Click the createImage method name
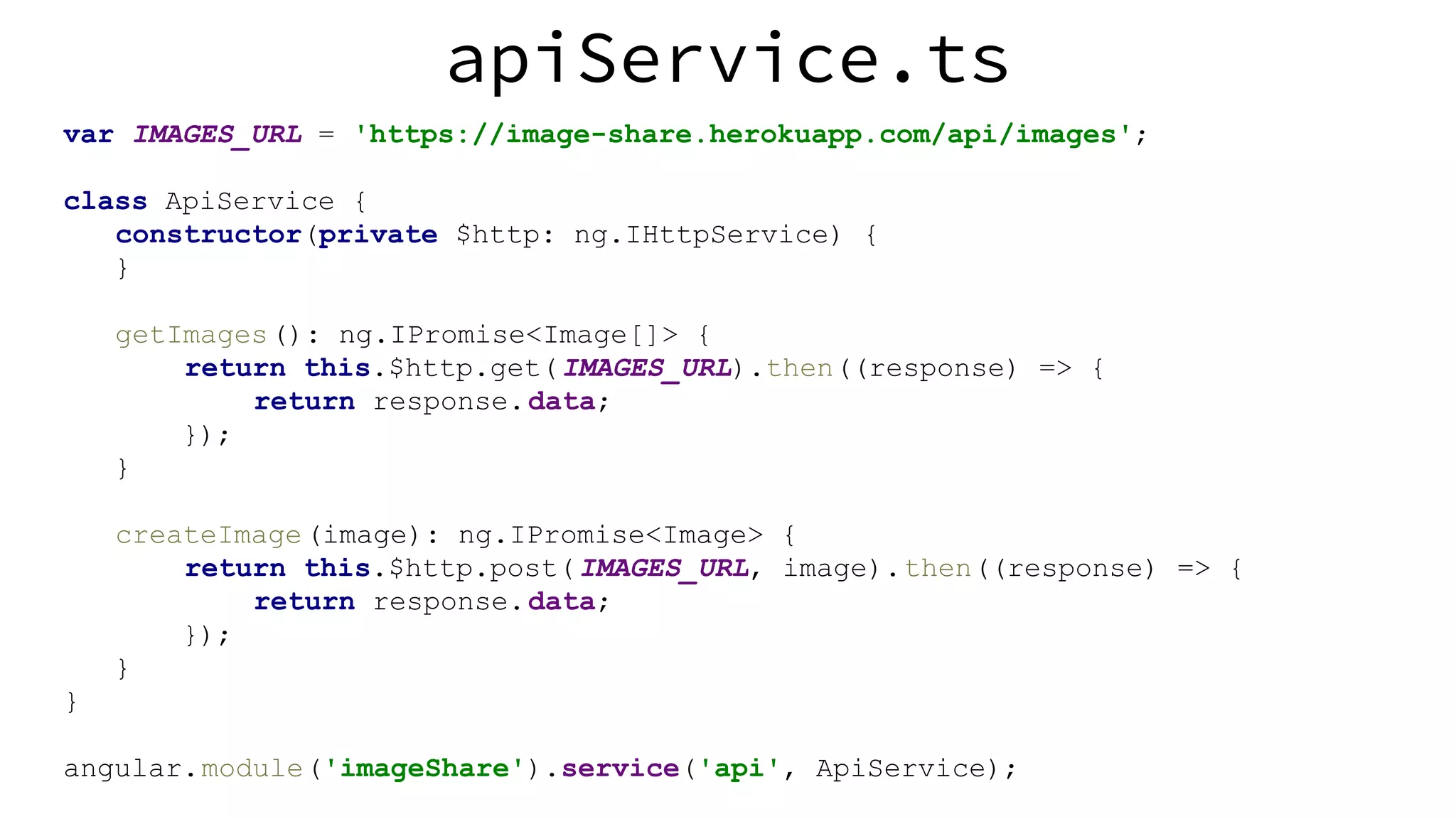This screenshot has width=1456, height=819. pos(208,535)
